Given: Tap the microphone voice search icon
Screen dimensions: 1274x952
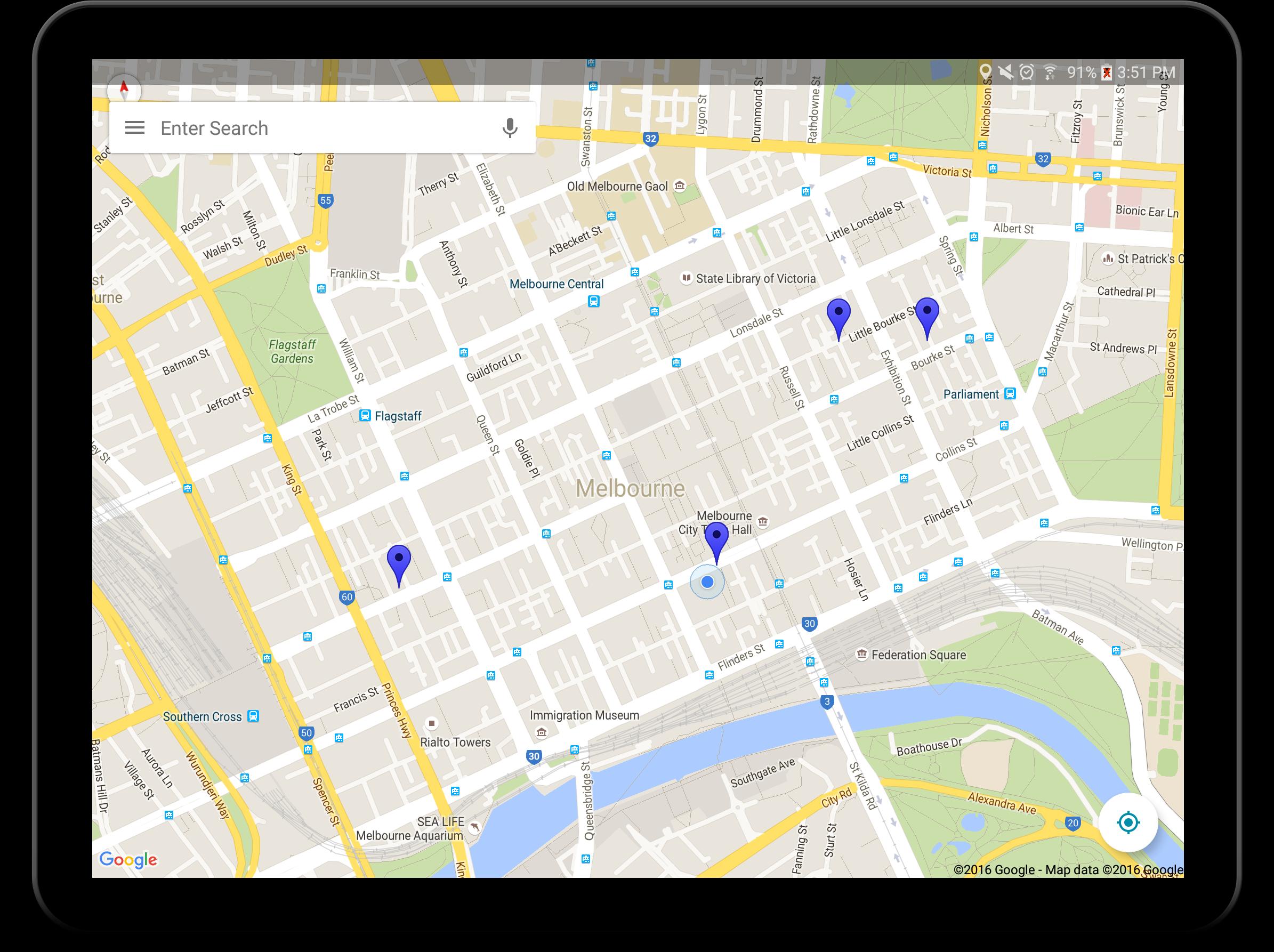Looking at the screenshot, I should point(509,128).
